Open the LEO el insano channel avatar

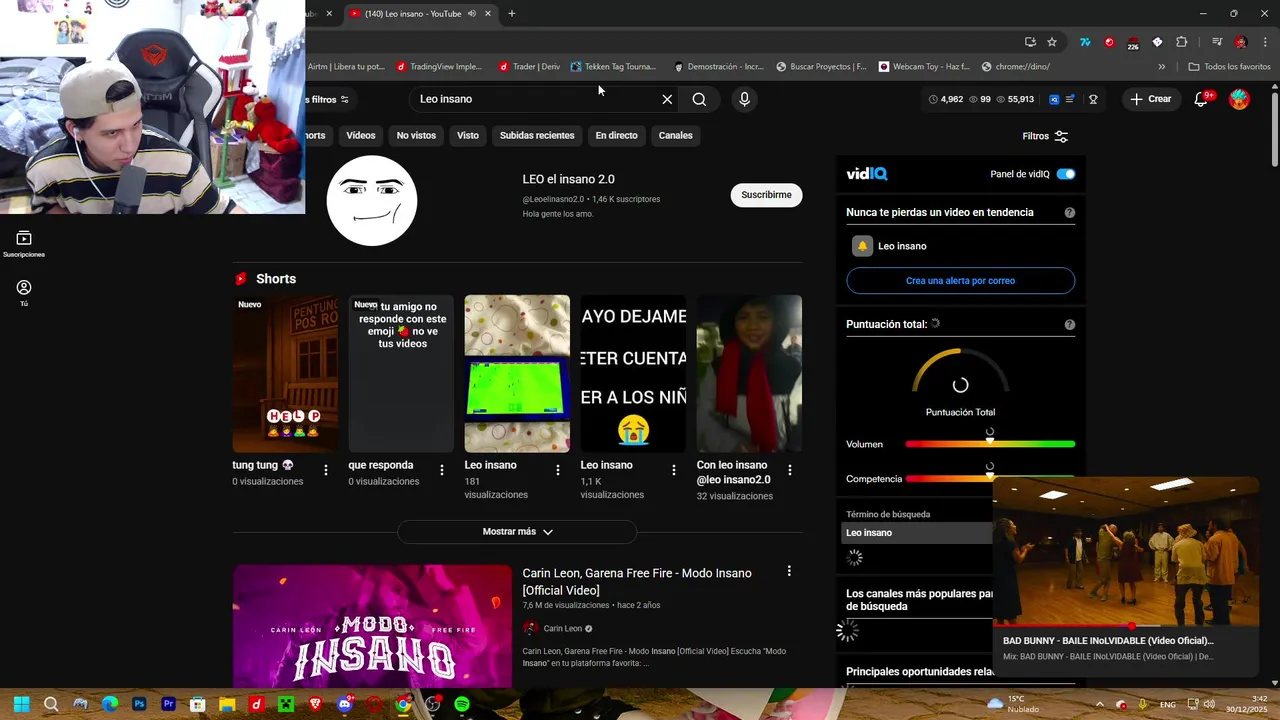(372, 200)
